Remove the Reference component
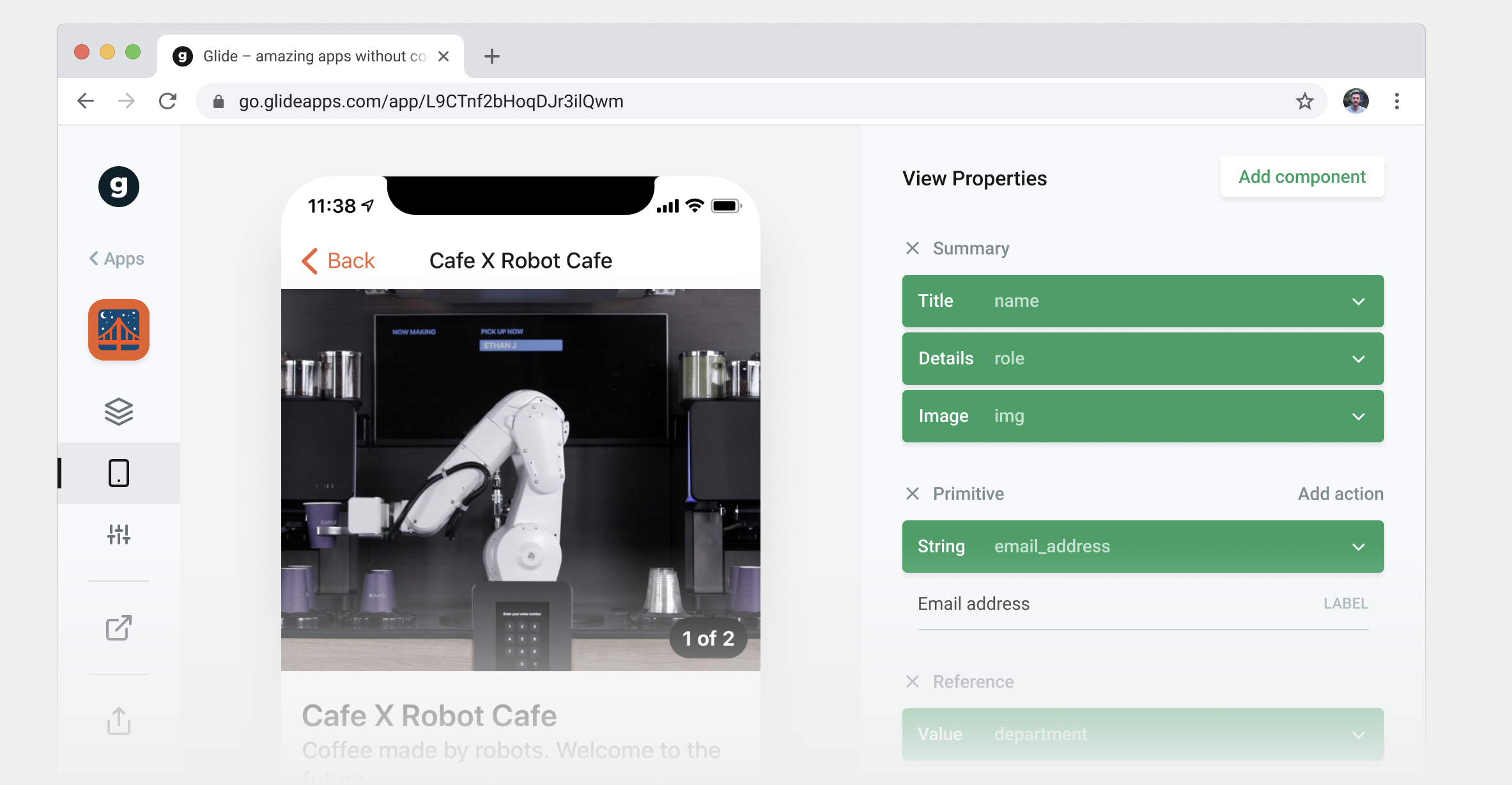1512x785 pixels. (913, 681)
